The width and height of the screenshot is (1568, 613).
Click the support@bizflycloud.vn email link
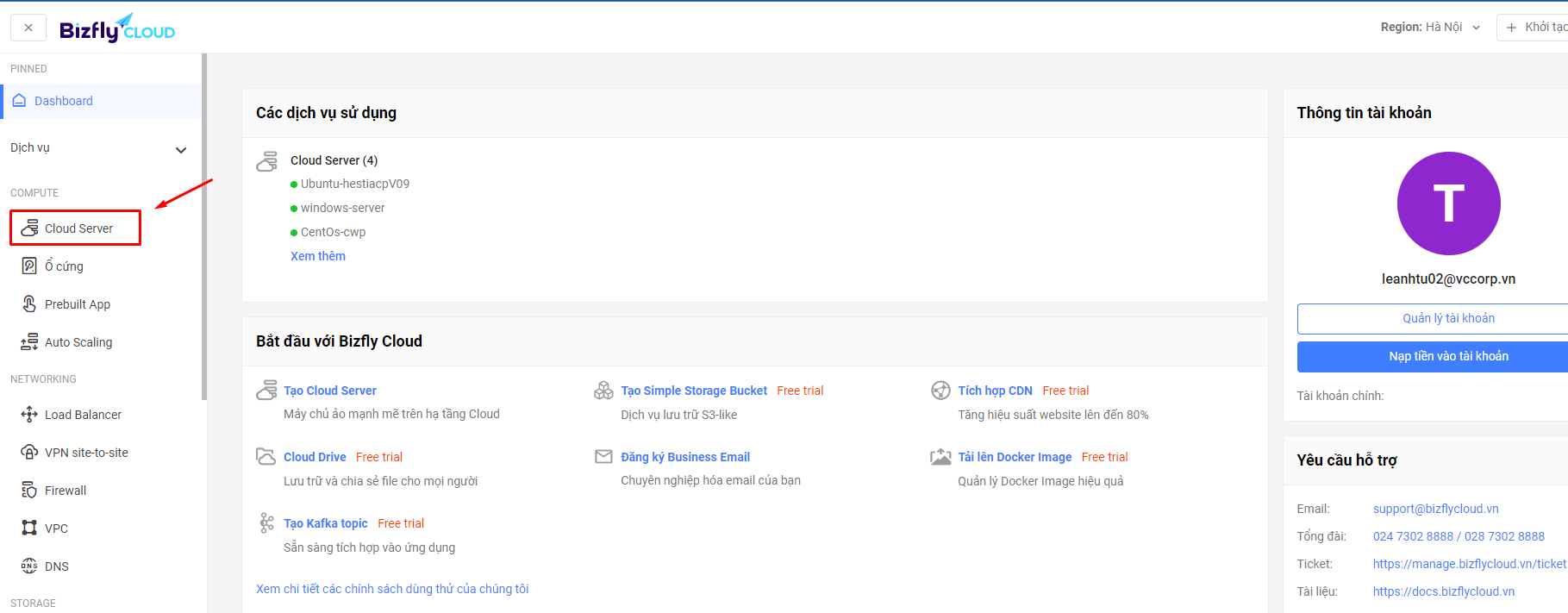tap(1435, 509)
